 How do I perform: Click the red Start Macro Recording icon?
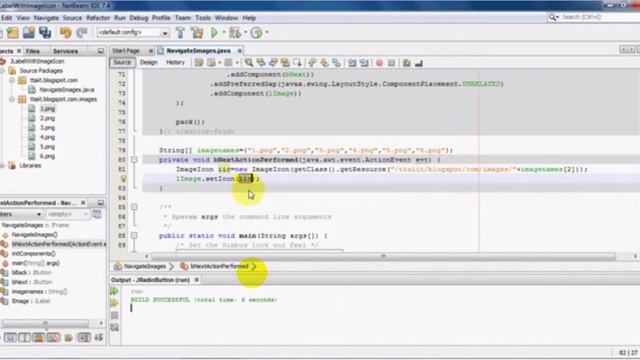[x=379, y=63]
